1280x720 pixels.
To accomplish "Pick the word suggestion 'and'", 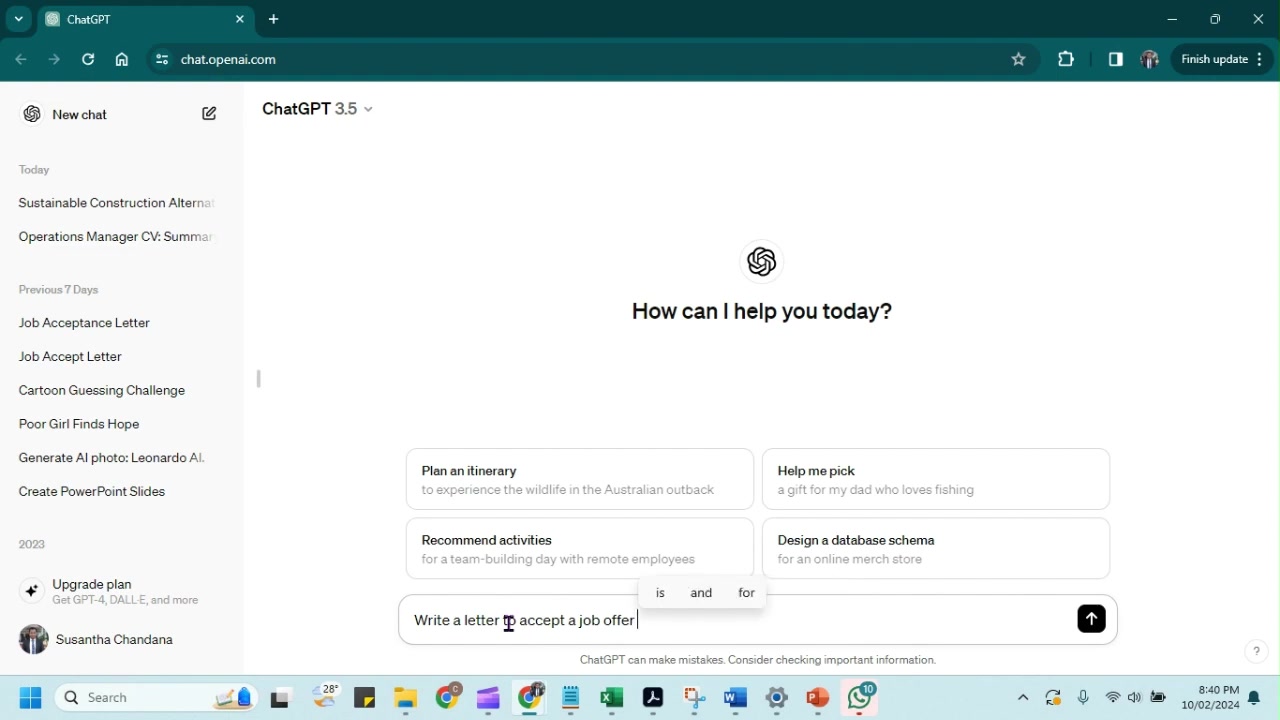I will (x=701, y=593).
